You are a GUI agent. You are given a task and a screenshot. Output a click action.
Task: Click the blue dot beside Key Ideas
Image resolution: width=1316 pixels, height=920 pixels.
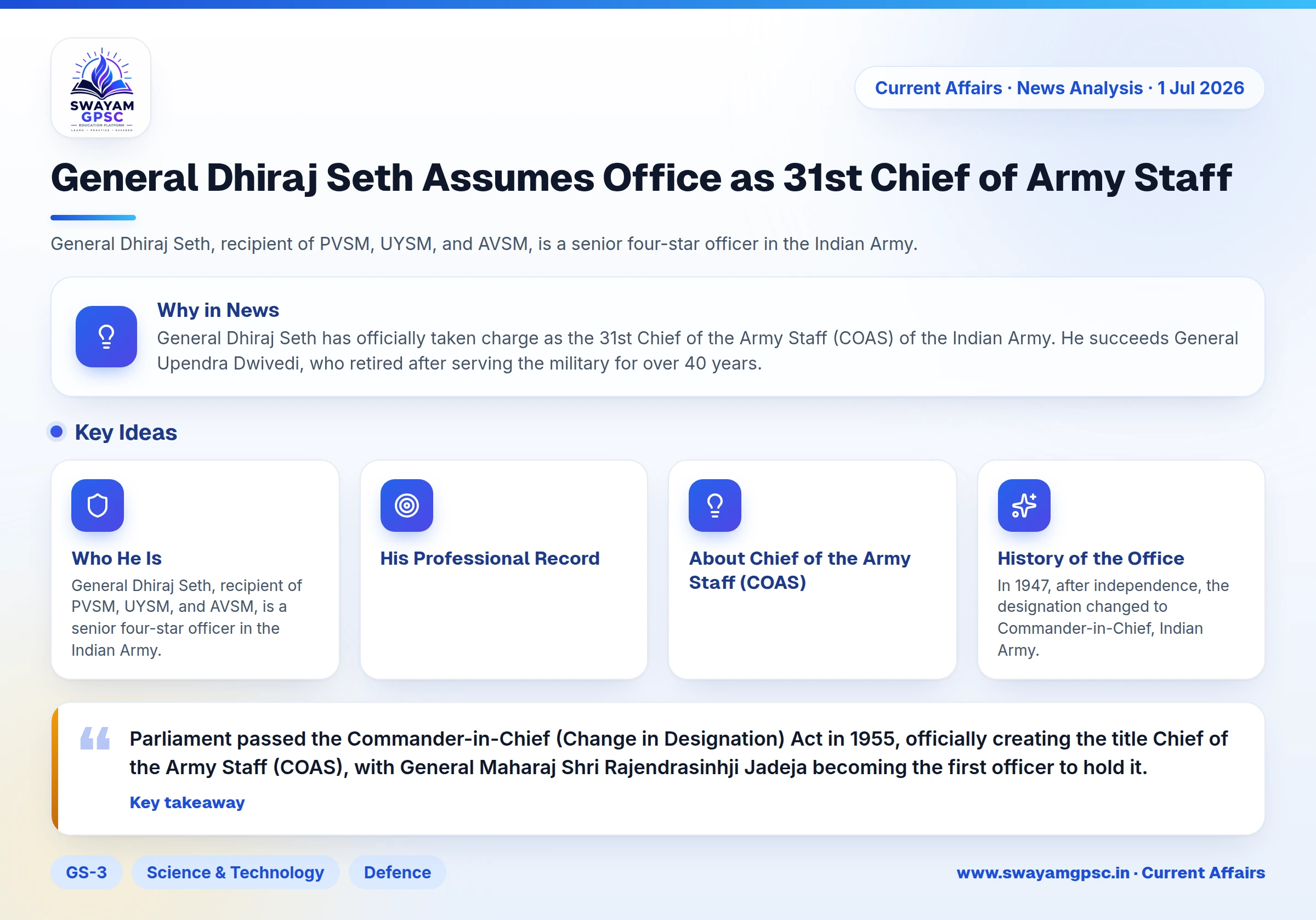[x=56, y=431]
